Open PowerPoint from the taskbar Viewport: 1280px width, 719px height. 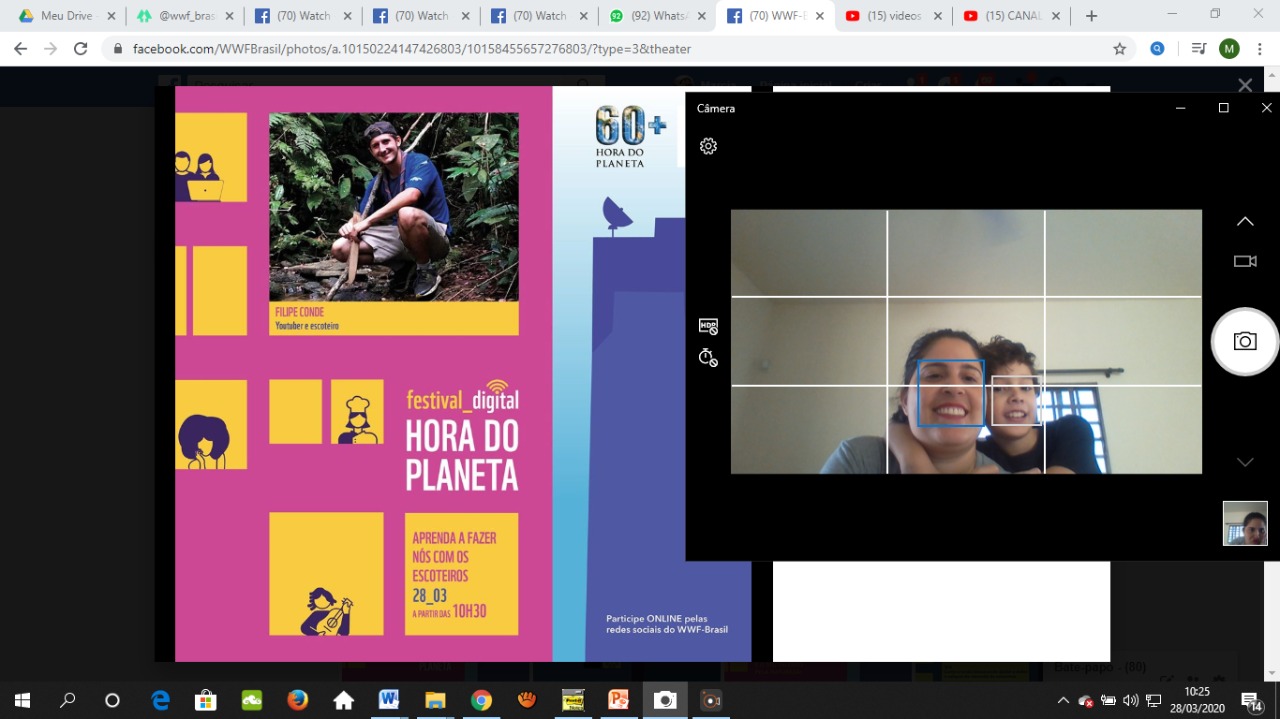[619, 700]
